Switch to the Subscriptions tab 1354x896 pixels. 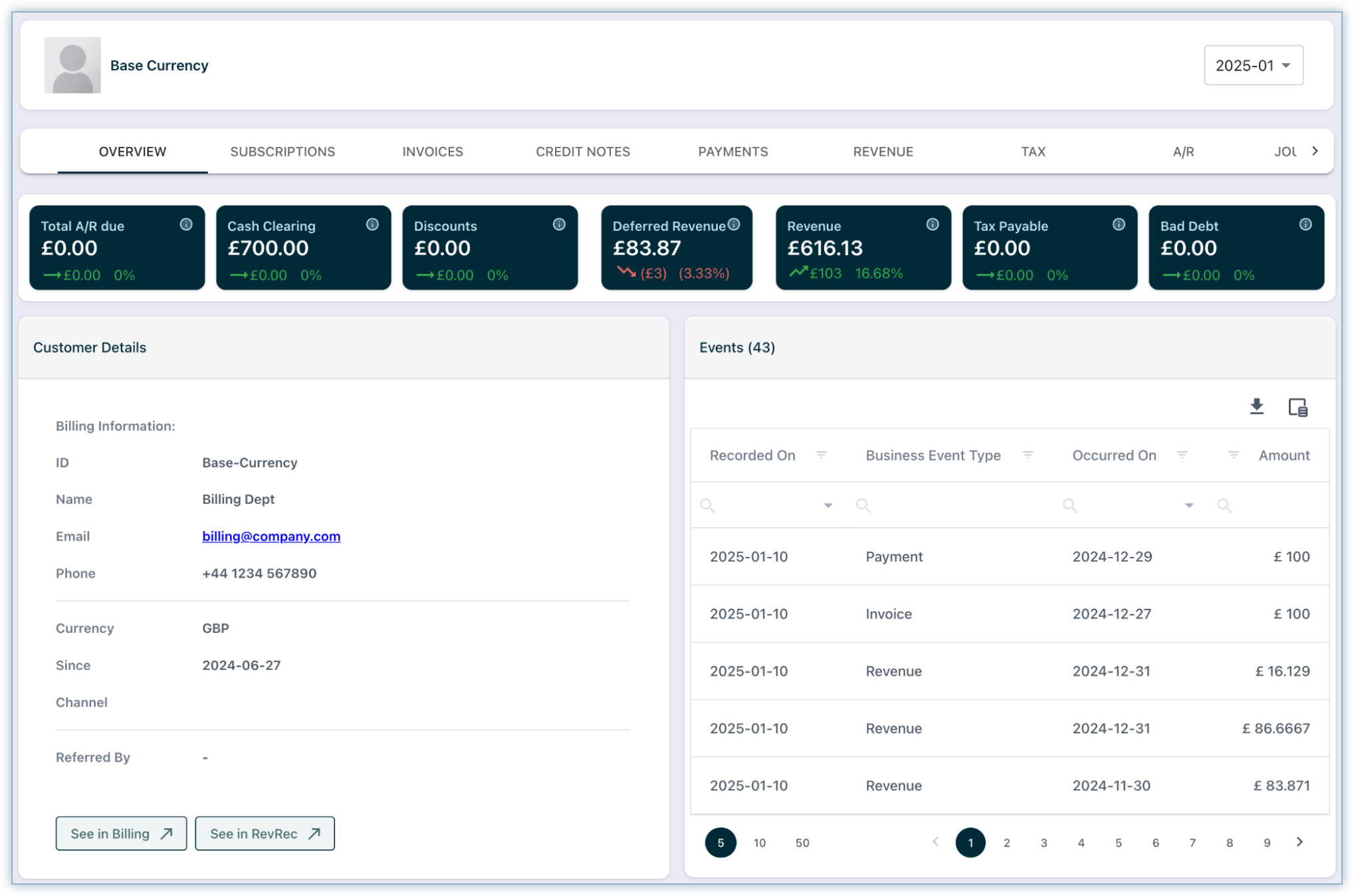pos(282,152)
